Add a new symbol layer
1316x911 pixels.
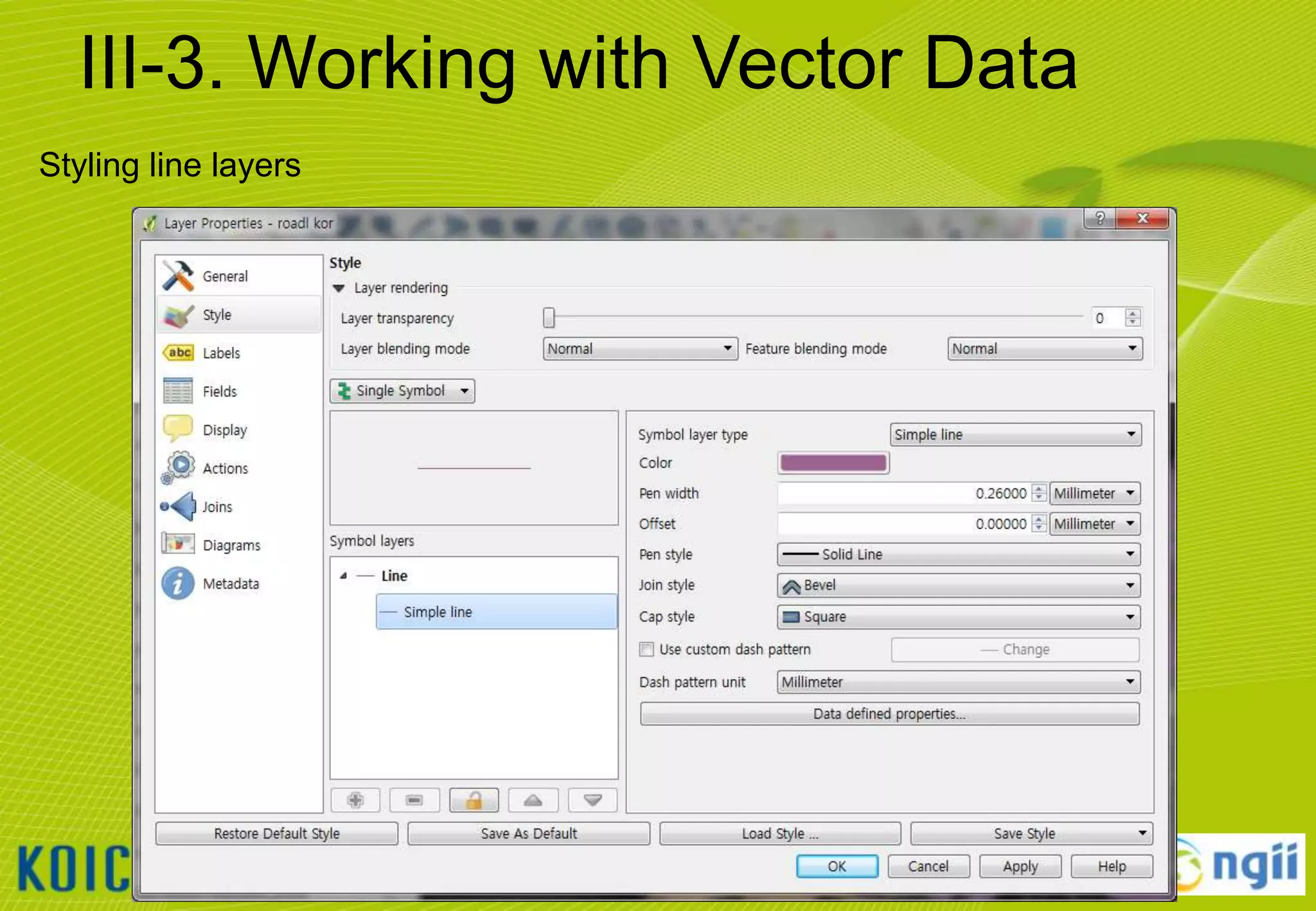pos(355,800)
